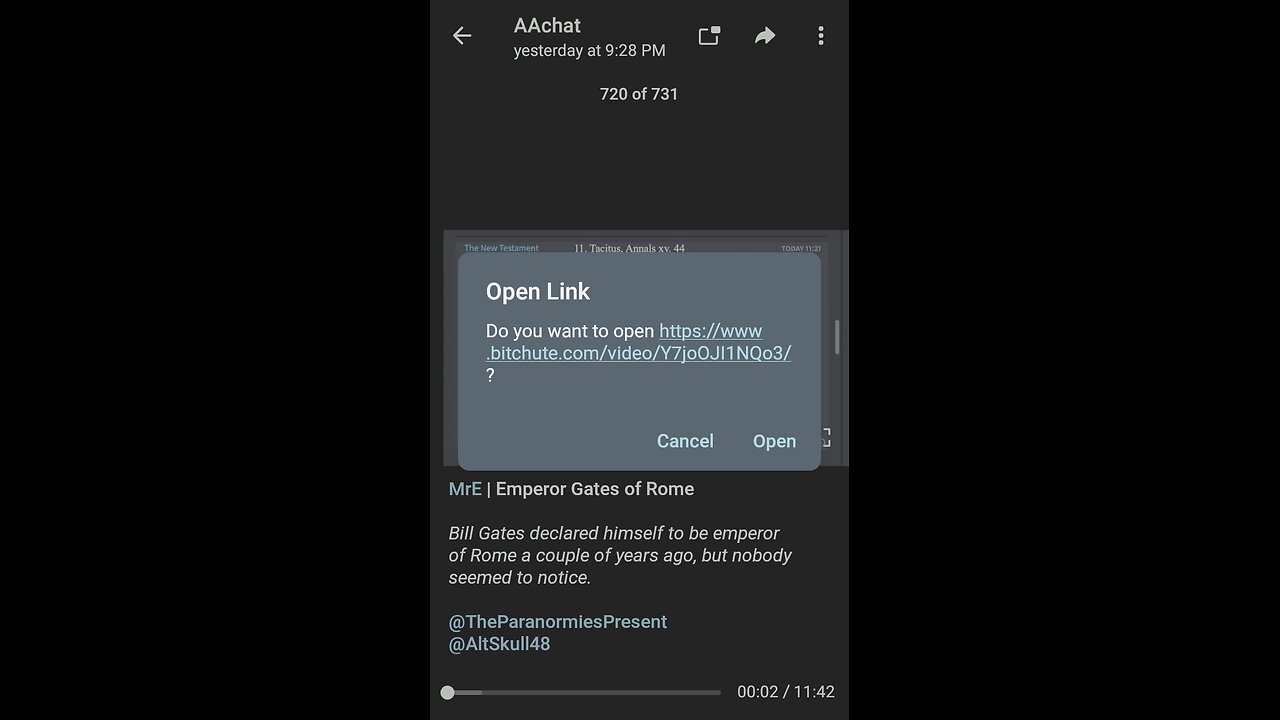Screen dimensions: 1280x720
Task: Confirm with the Open button
Action: click(x=774, y=441)
